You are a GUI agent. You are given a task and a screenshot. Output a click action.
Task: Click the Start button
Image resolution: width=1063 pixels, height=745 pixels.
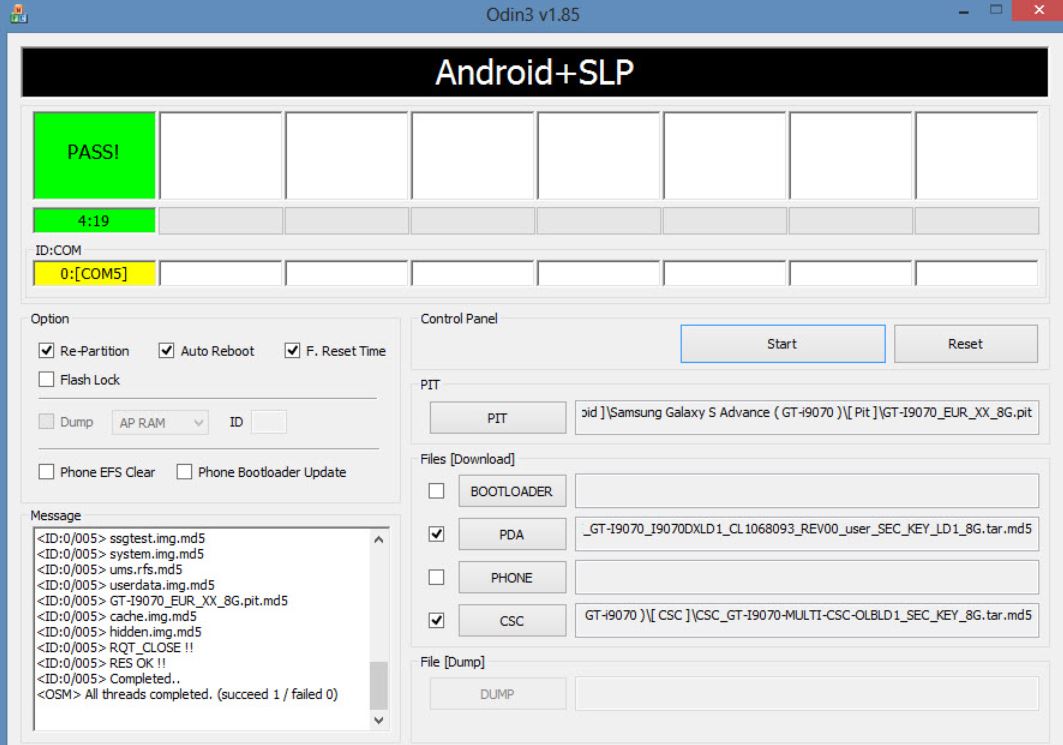pos(782,344)
